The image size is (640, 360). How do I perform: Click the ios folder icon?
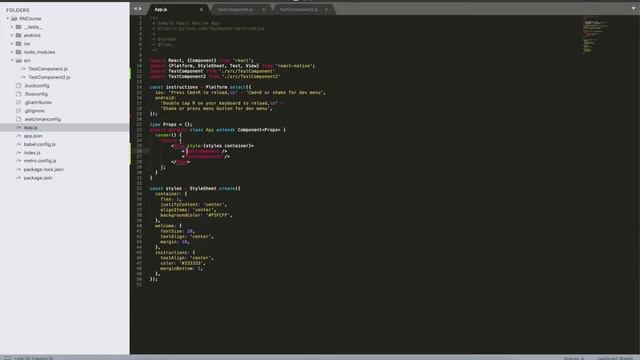18,44
